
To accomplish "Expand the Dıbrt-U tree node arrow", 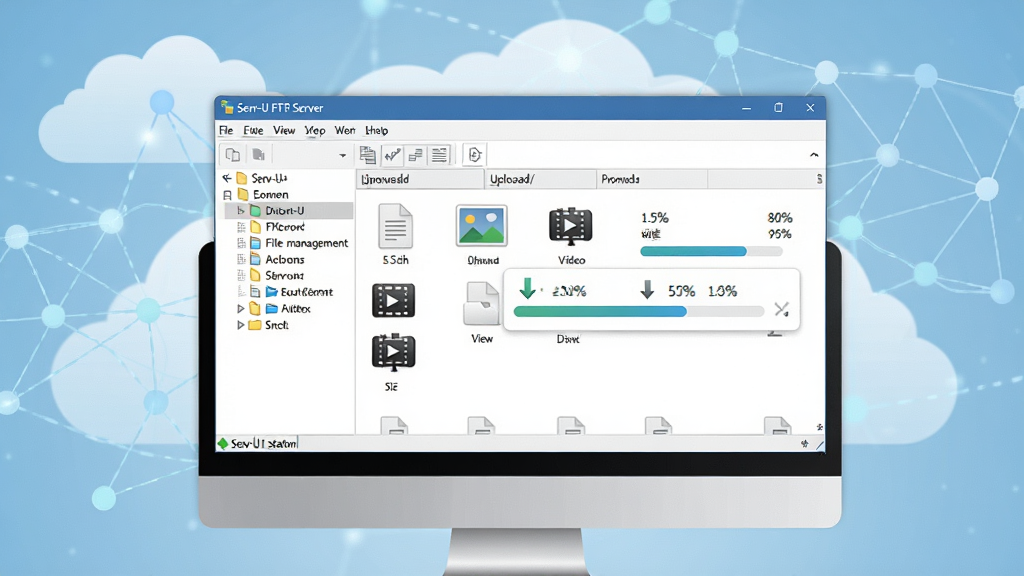I will coord(240,211).
